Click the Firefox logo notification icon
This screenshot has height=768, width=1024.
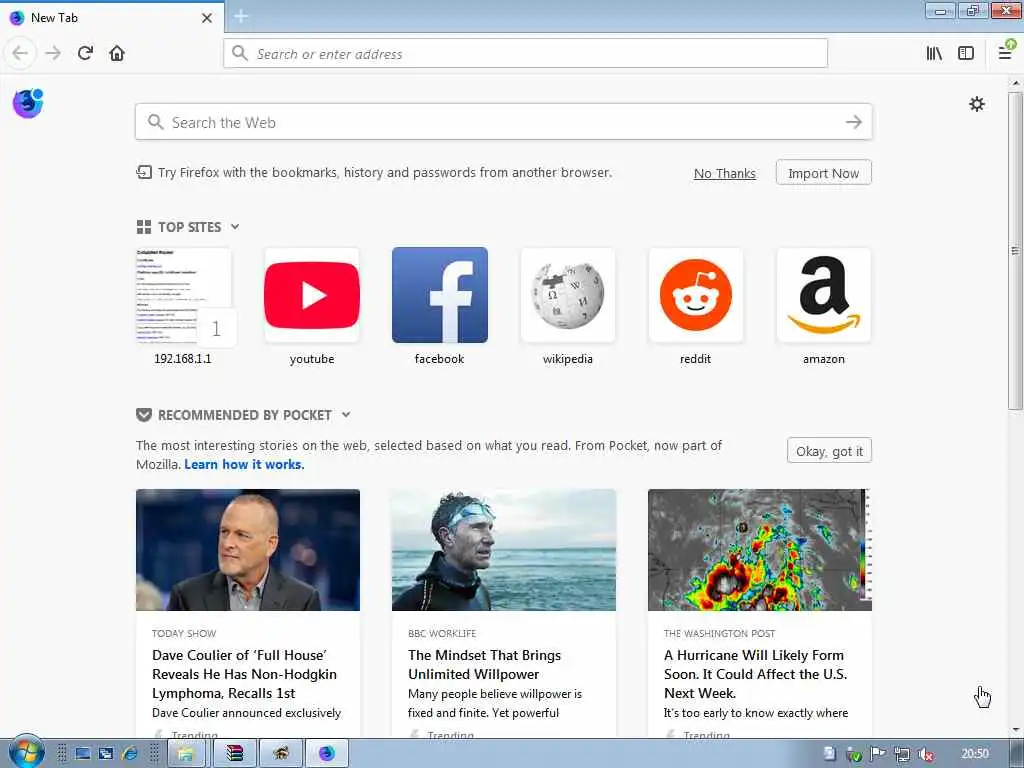tap(28, 103)
